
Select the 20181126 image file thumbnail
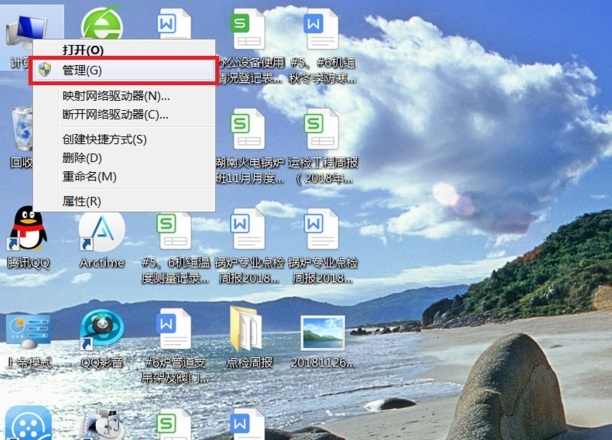point(323,333)
